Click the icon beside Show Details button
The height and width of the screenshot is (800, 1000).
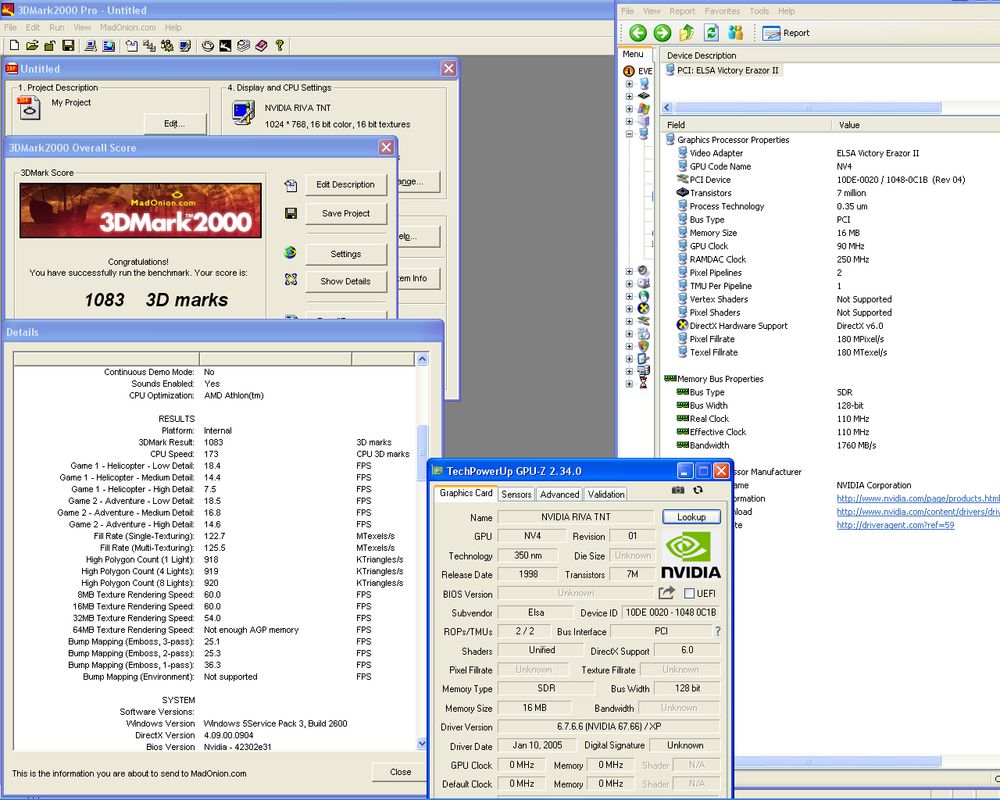coord(291,279)
